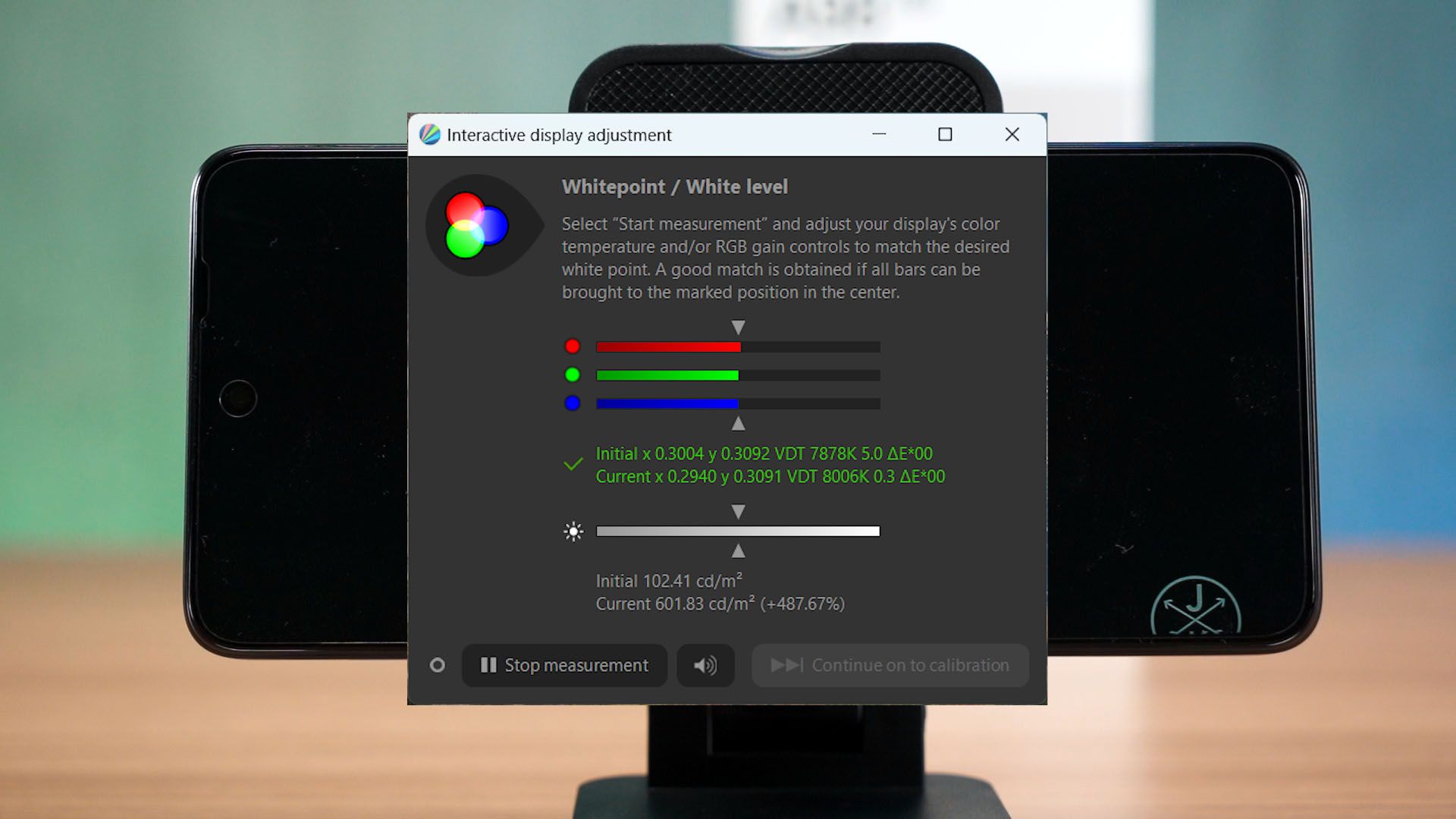Viewport: 1456px width, 819px height.
Task: Click the circular status indicator beside Stop measurement
Action: pyautogui.click(x=438, y=666)
